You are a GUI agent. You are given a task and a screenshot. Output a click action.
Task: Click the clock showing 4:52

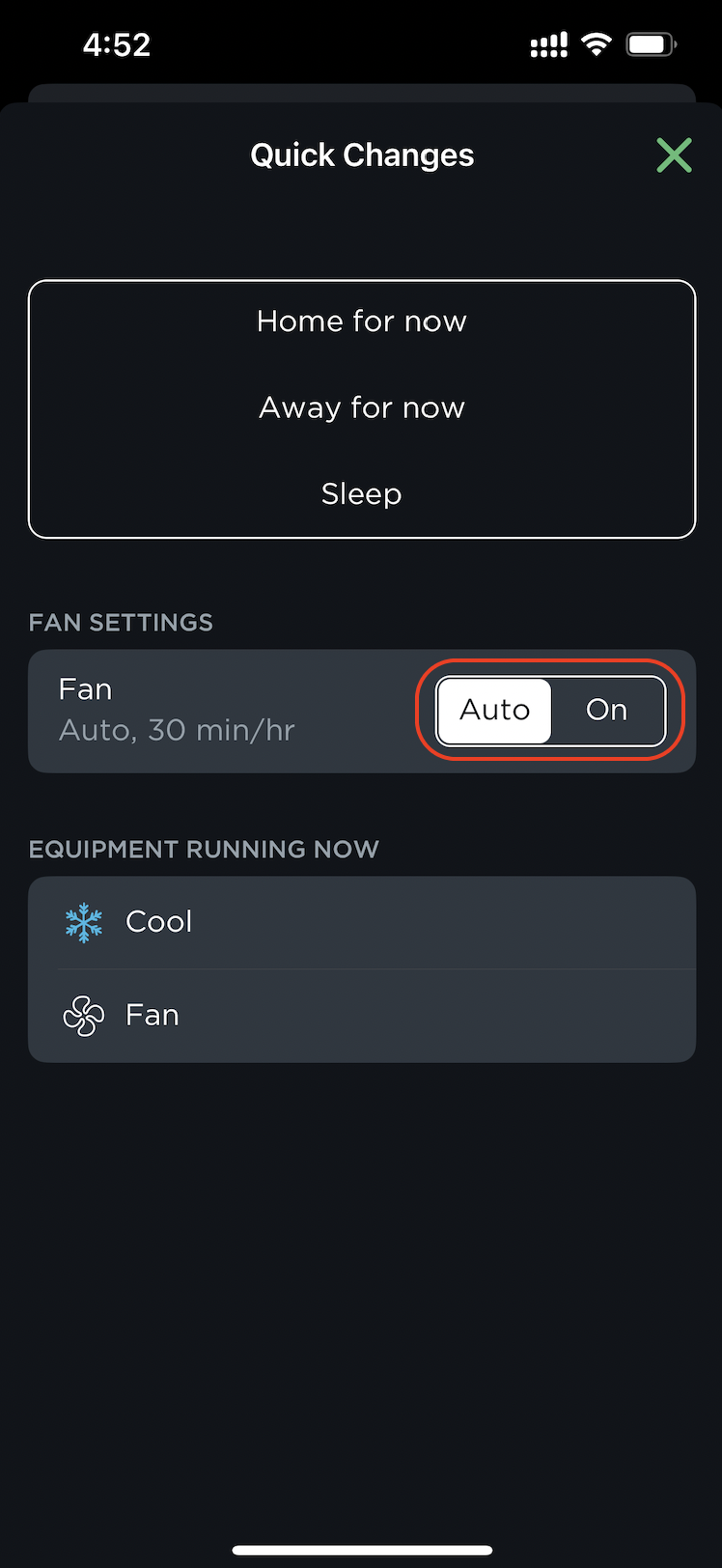117,43
